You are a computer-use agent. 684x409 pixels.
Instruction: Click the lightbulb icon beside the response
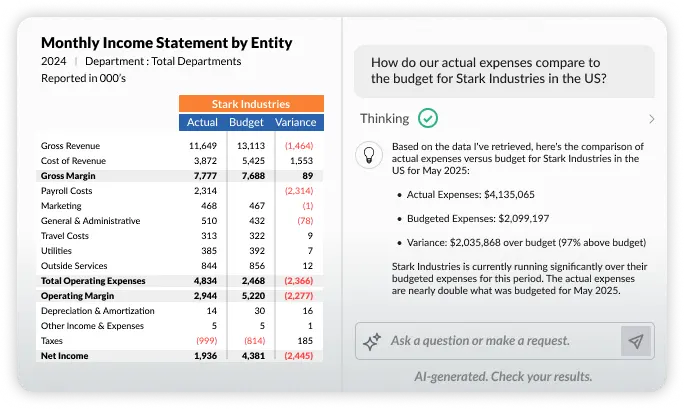tap(370, 153)
